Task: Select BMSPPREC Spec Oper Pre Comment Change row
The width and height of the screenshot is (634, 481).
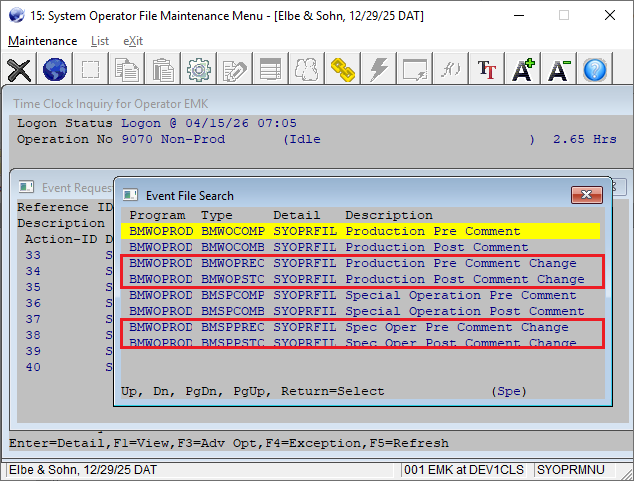Action: pyautogui.click(x=361, y=327)
